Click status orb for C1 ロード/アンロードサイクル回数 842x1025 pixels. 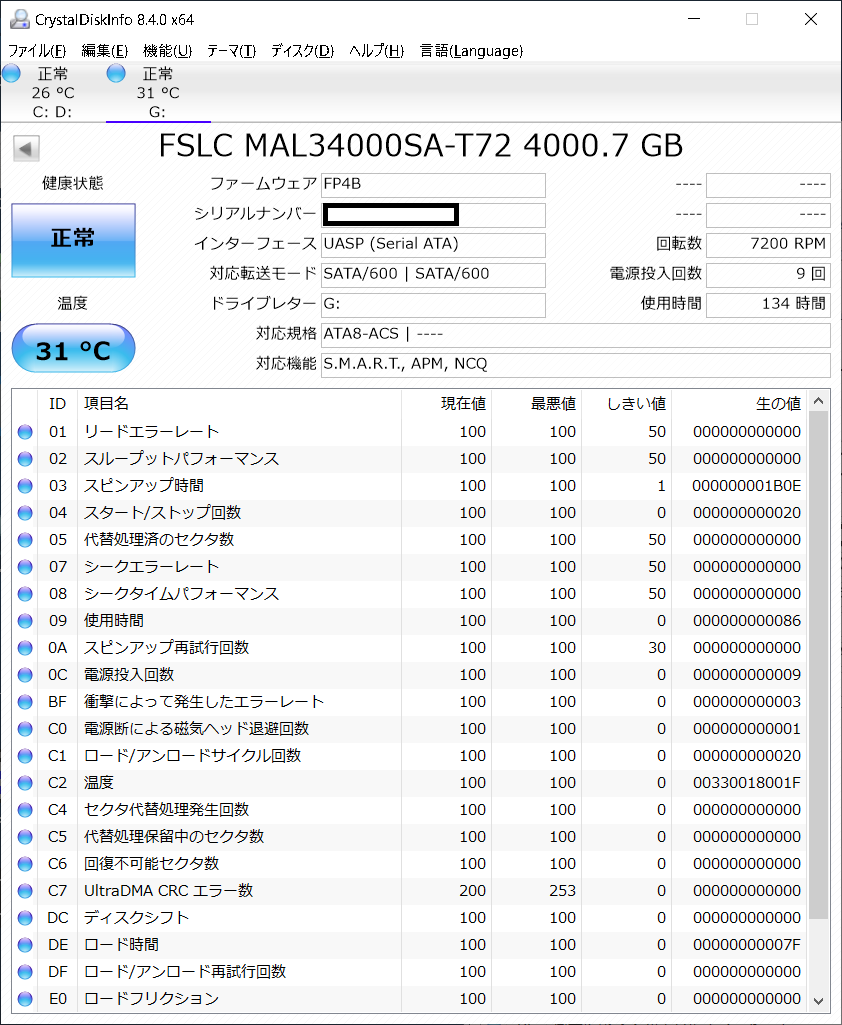point(25,756)
